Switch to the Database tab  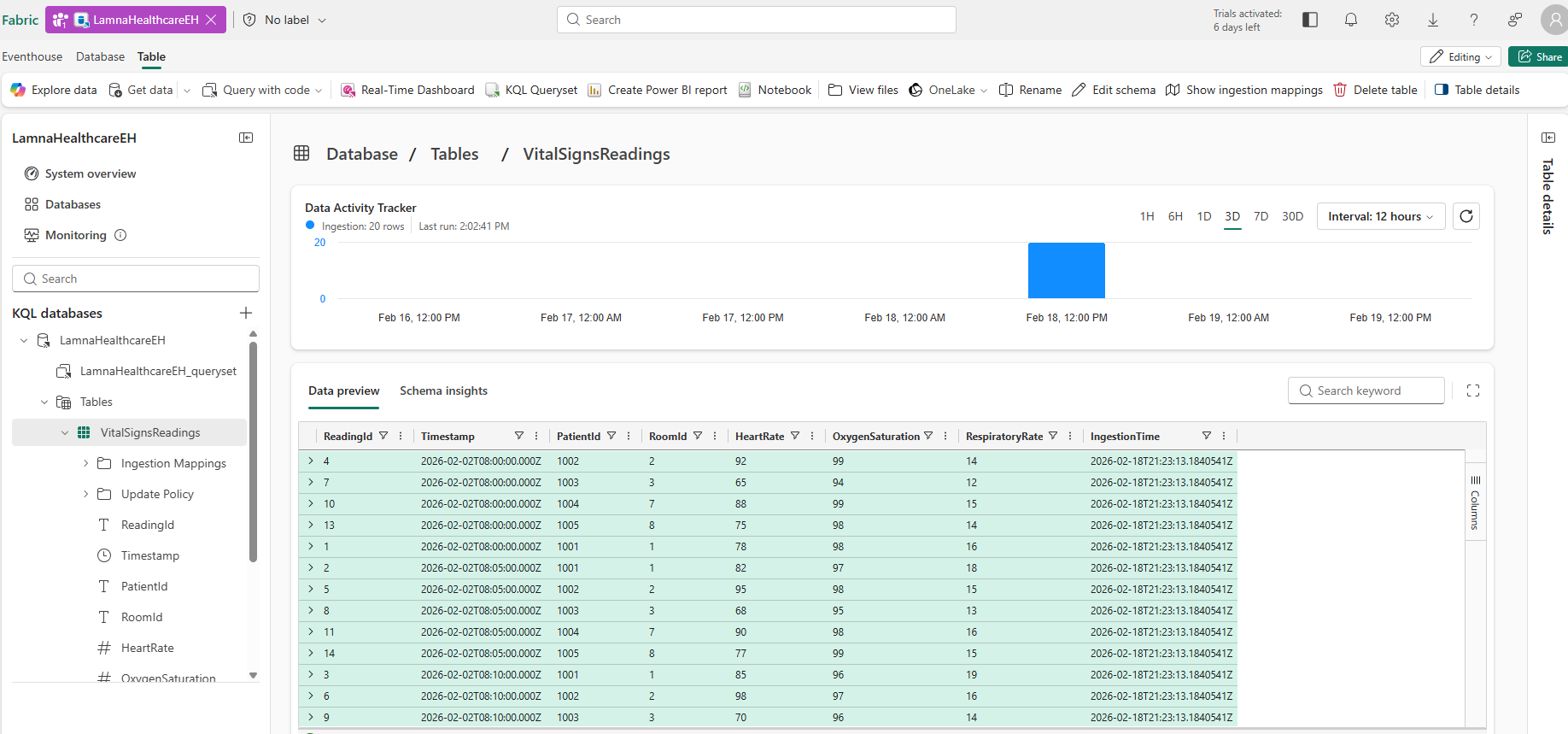point(100,56)
